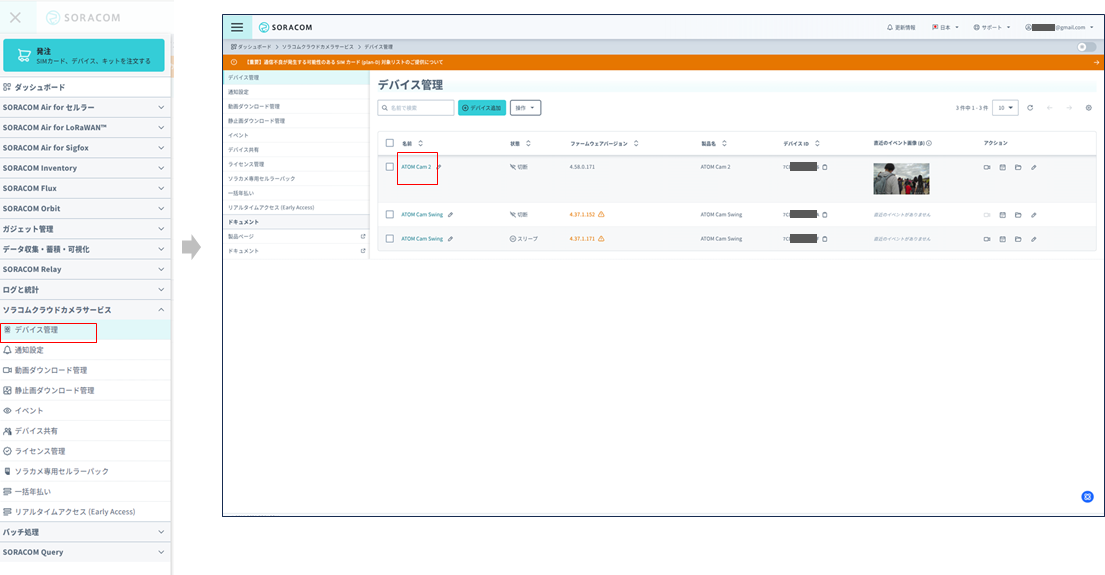Expand SORACOM Flux section
1105x575 pixels.
tap(85, 188)
